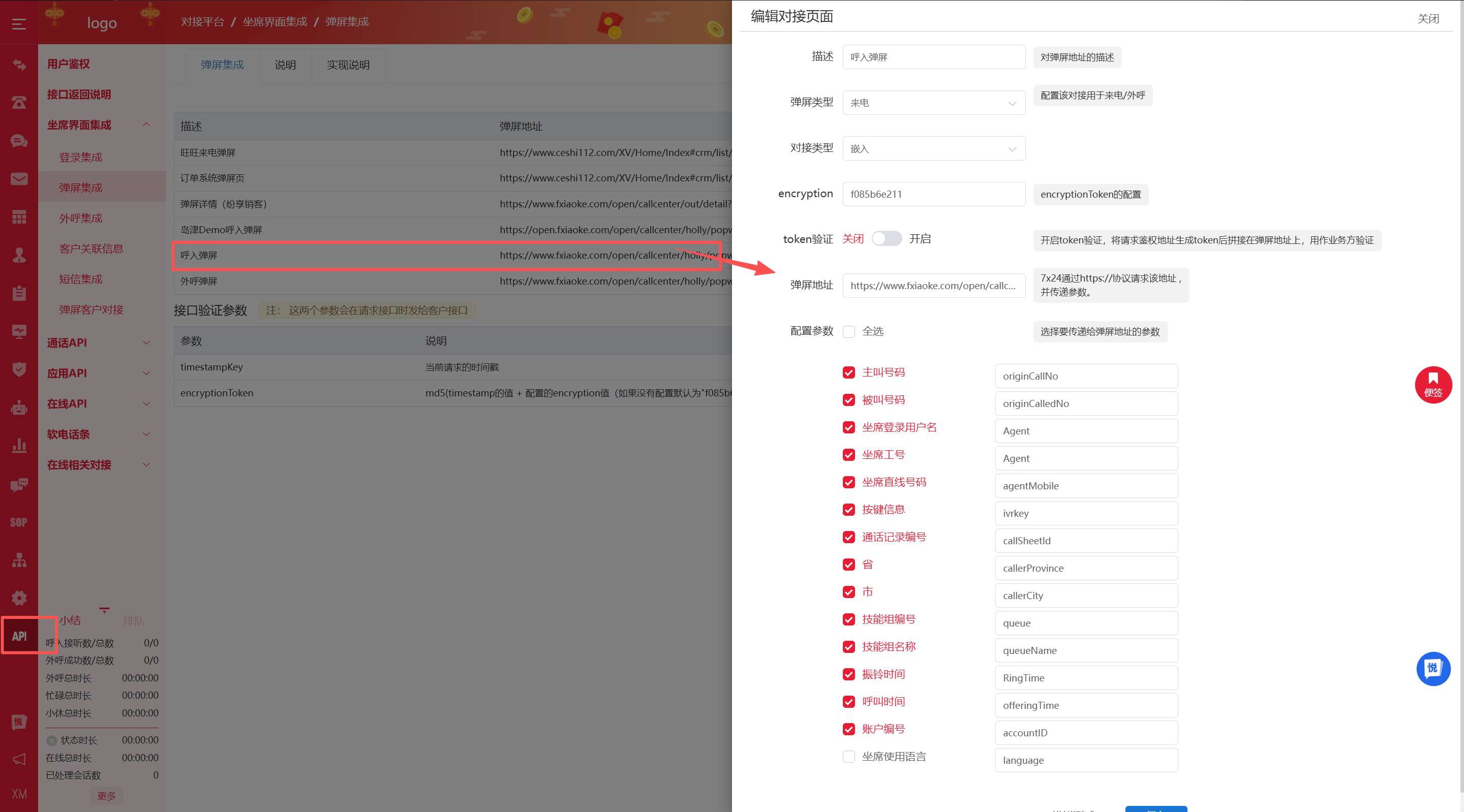Uncheck the 账户编号 checkbox

[848, 729]
